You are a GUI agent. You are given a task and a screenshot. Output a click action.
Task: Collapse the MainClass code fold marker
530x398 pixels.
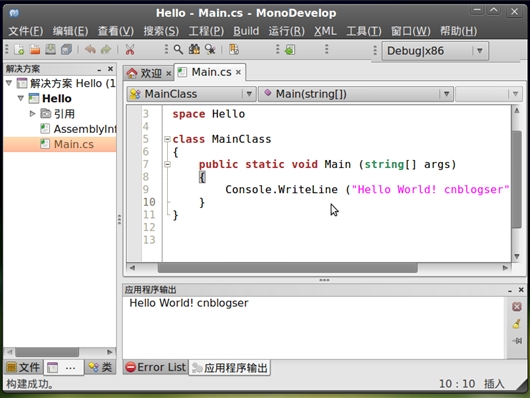point(167,139)
